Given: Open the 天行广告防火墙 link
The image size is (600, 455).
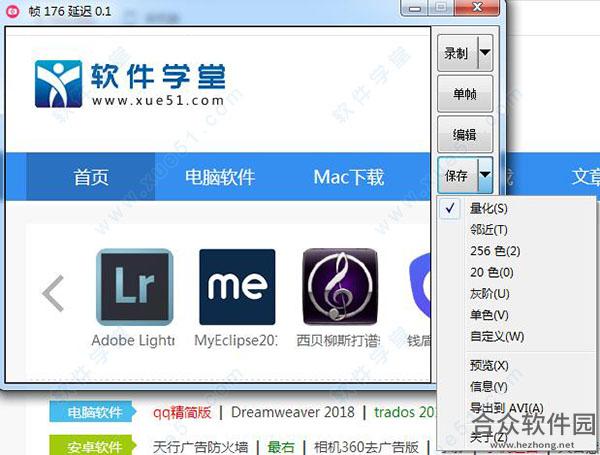Looking at the screenshot, I should click(201, 447).
